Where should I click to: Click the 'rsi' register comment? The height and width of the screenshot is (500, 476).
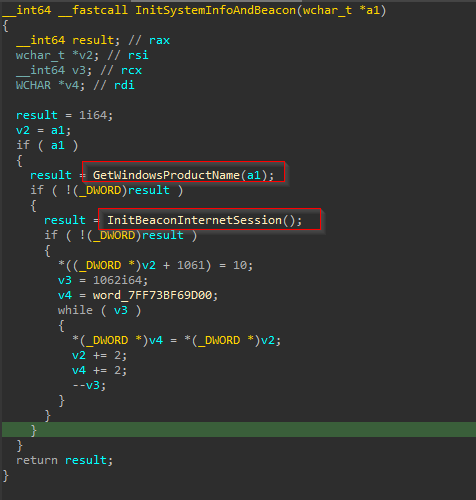[138, 55]
